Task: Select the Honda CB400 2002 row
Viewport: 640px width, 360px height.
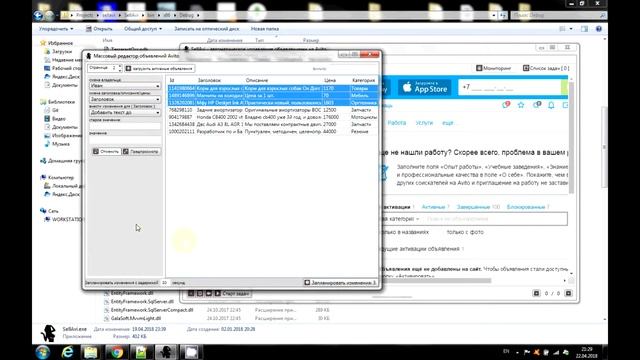Action: [273, 117]
